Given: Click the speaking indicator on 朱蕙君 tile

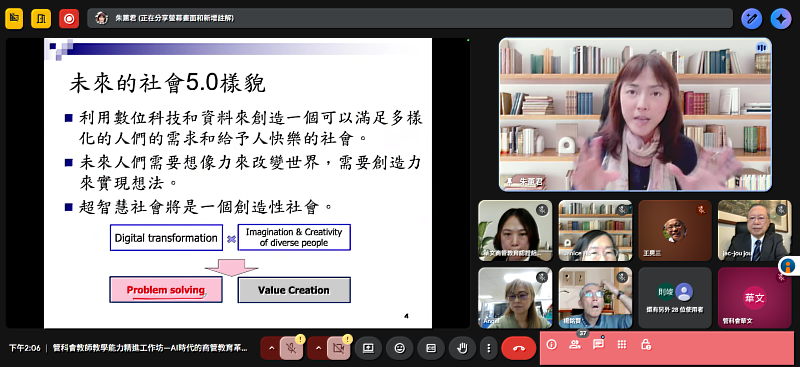Looking at the screenshot, I should [x=761, y=47].
